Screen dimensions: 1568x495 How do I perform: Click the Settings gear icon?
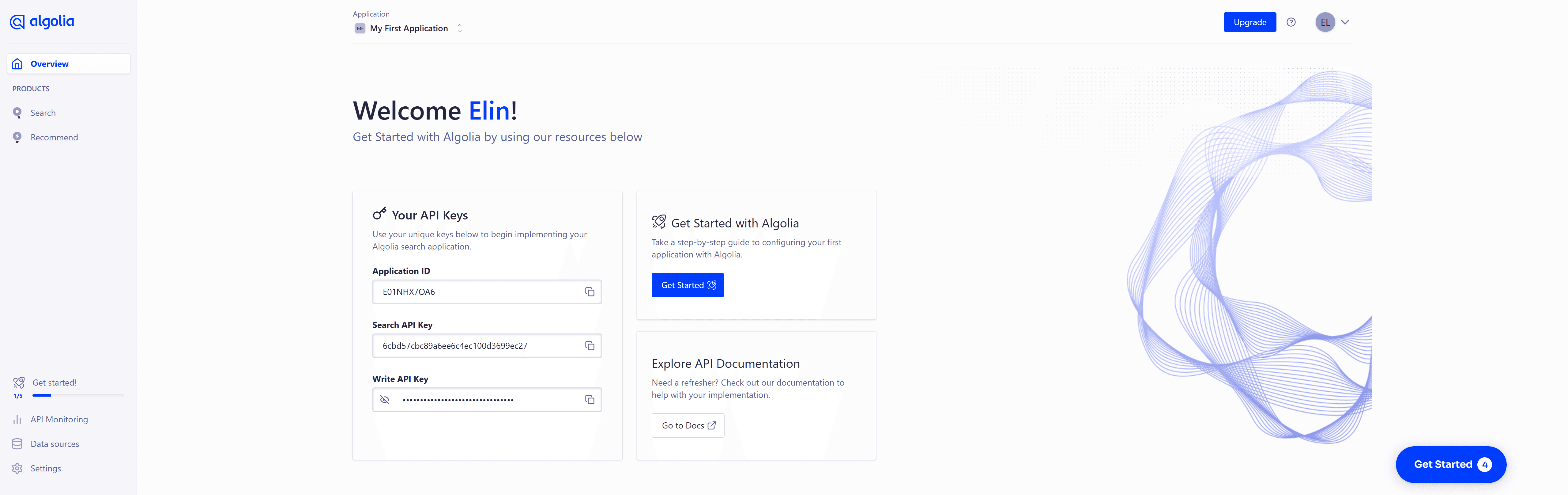click(x=18, y=468)
